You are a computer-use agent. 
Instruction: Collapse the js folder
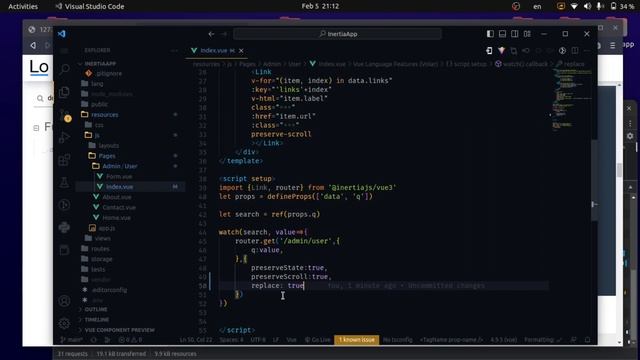tap(97, 135)
